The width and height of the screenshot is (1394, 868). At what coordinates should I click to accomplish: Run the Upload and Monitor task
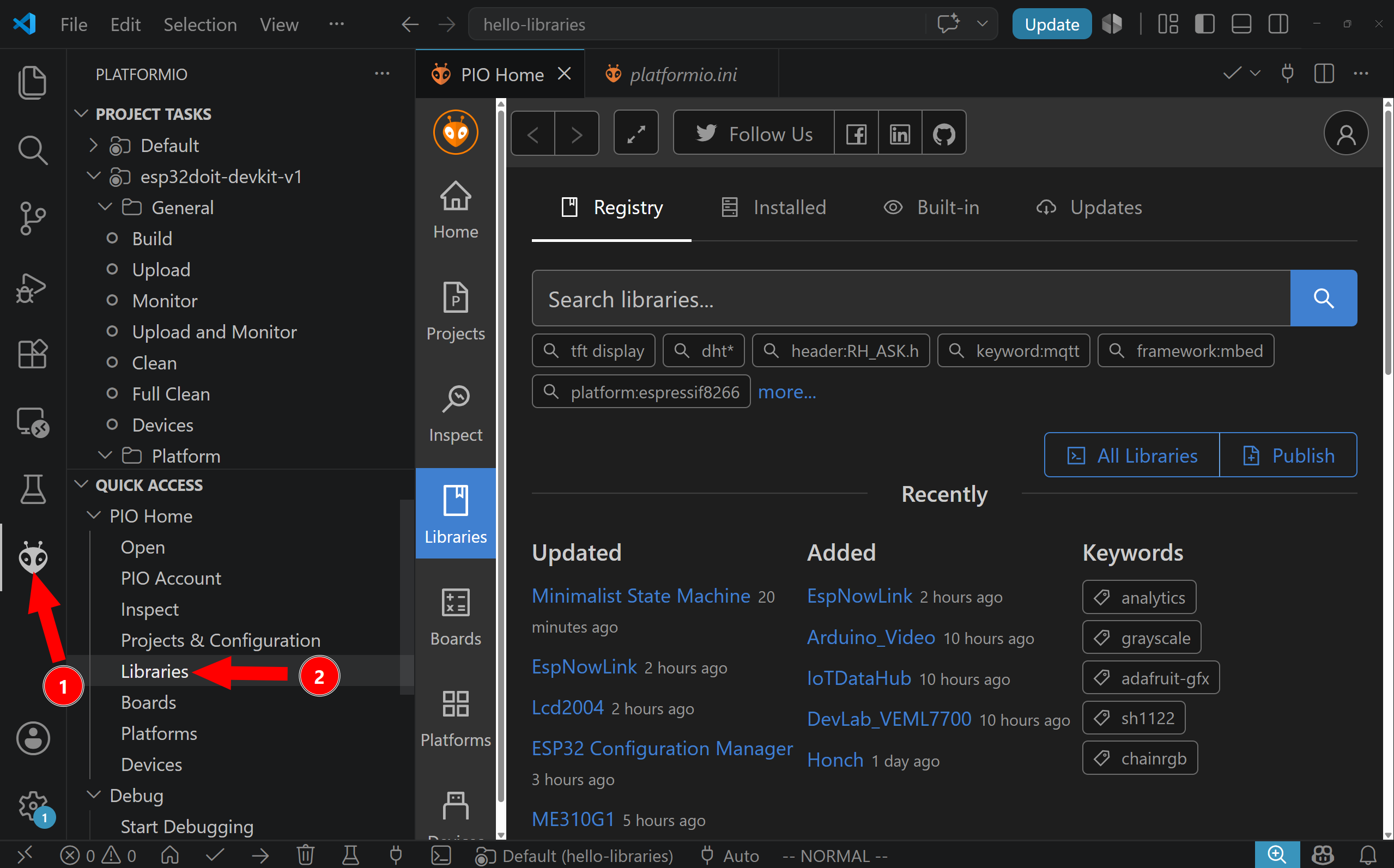click(214, 332)
